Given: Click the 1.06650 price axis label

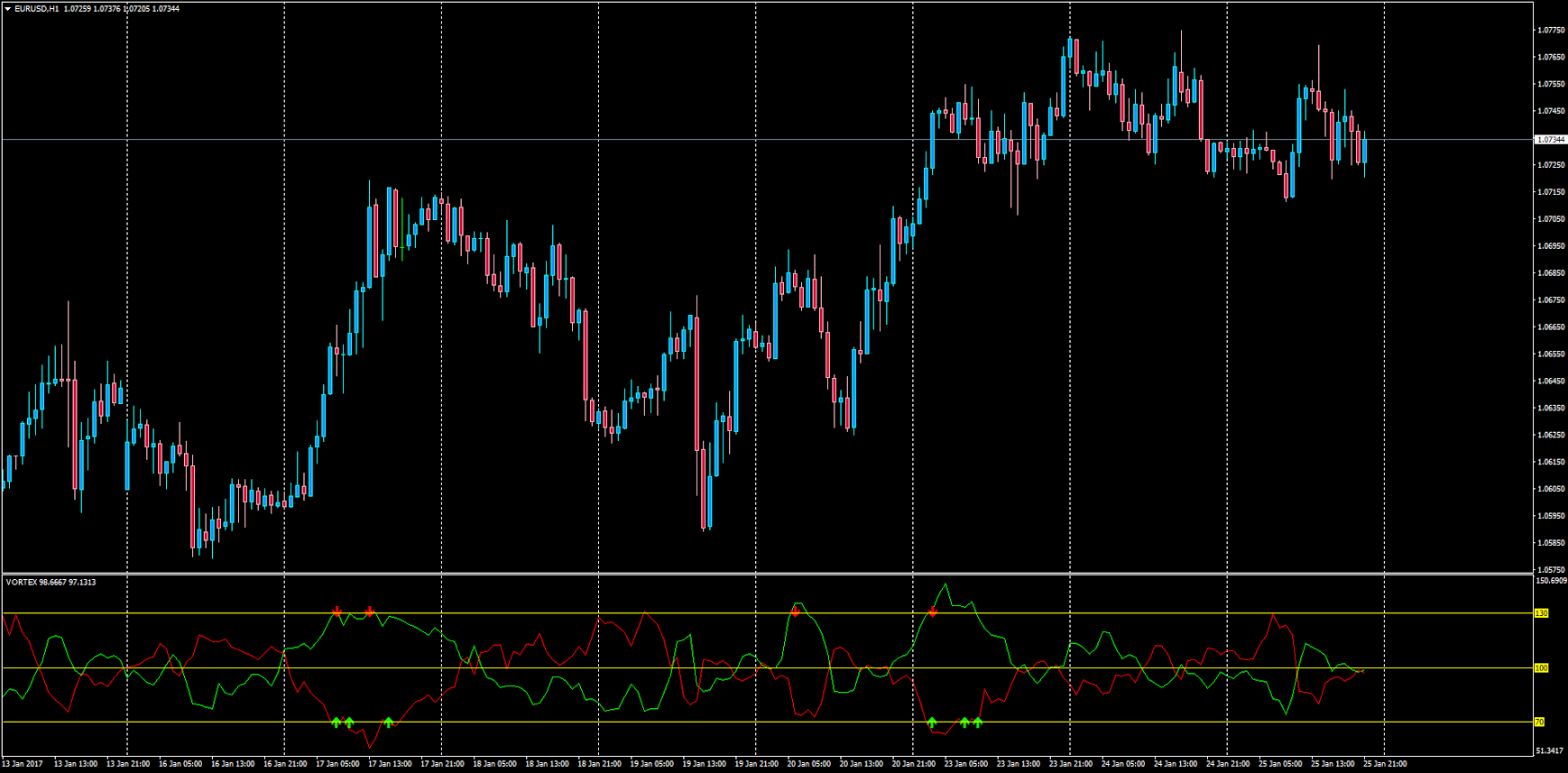Looking at the screenshot, I should point(1551,327).
